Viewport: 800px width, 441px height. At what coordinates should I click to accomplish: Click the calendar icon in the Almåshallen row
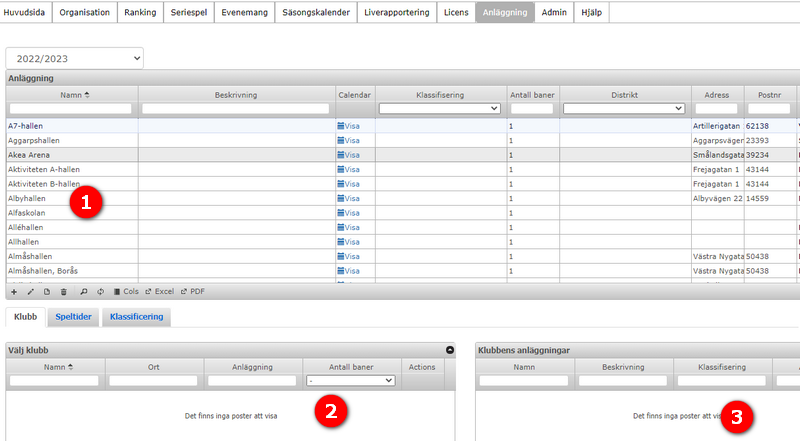(341, 256)
